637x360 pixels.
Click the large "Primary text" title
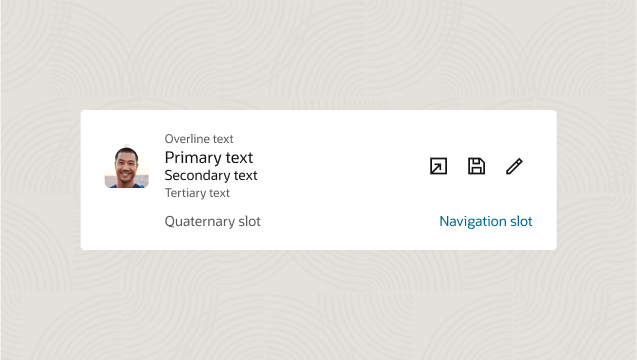point(209,157)
